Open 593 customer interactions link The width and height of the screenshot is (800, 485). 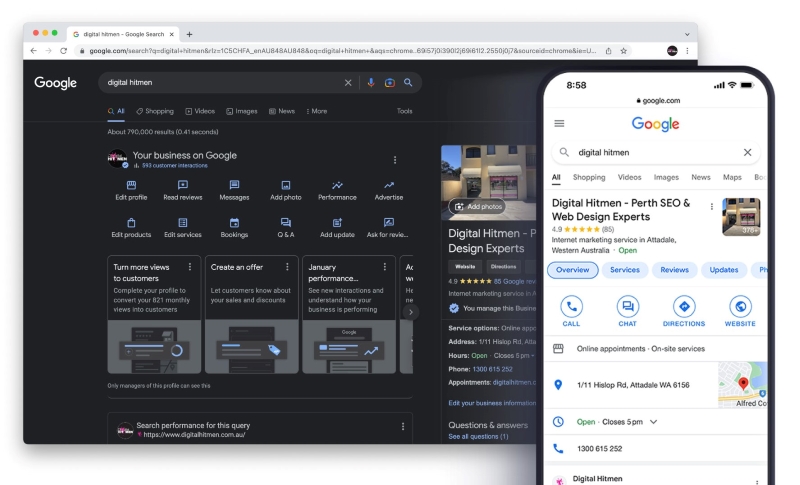coord(174,166)
